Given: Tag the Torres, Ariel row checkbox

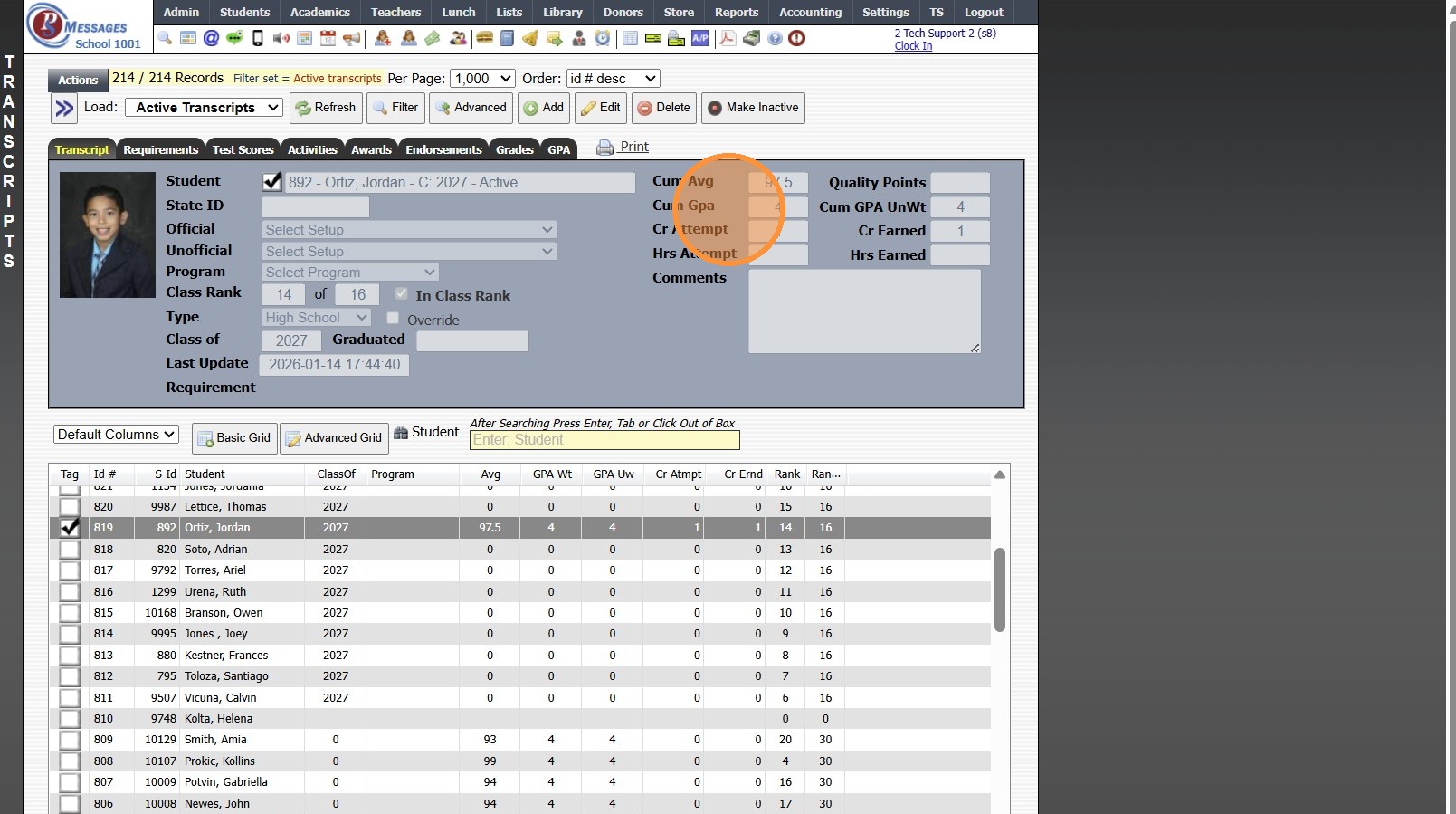Looking at the screenshot, I should click(x=69, y=570).
